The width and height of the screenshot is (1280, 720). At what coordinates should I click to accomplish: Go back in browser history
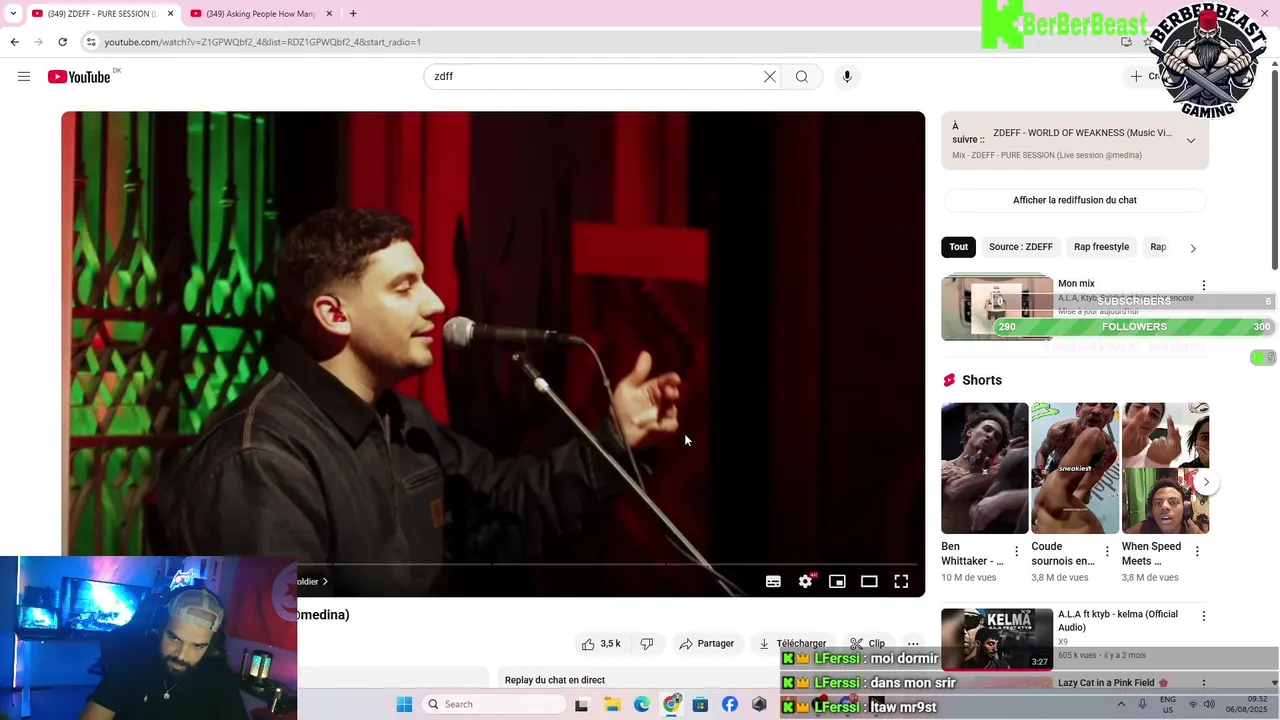pyautogui.click(x=14, y=42)
